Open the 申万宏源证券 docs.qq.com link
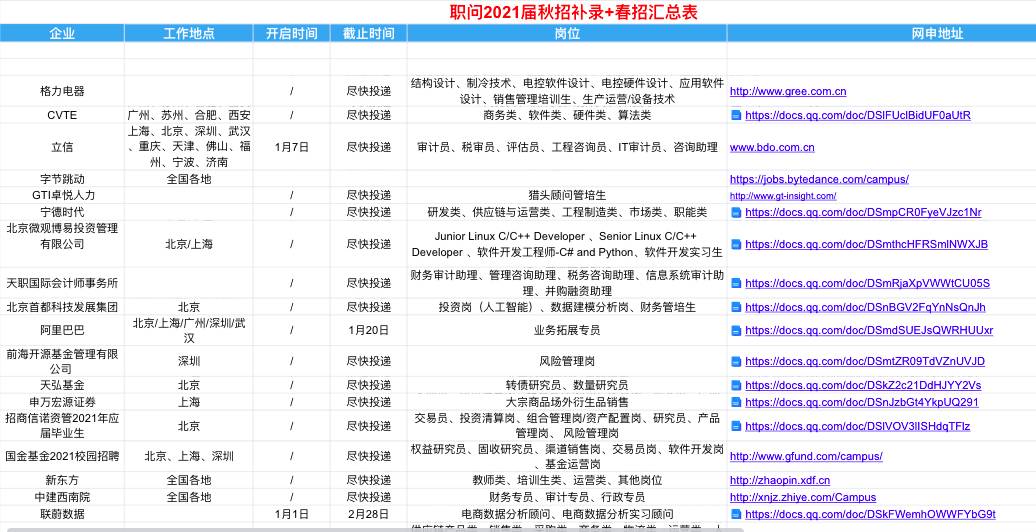 tap(862, 402)
